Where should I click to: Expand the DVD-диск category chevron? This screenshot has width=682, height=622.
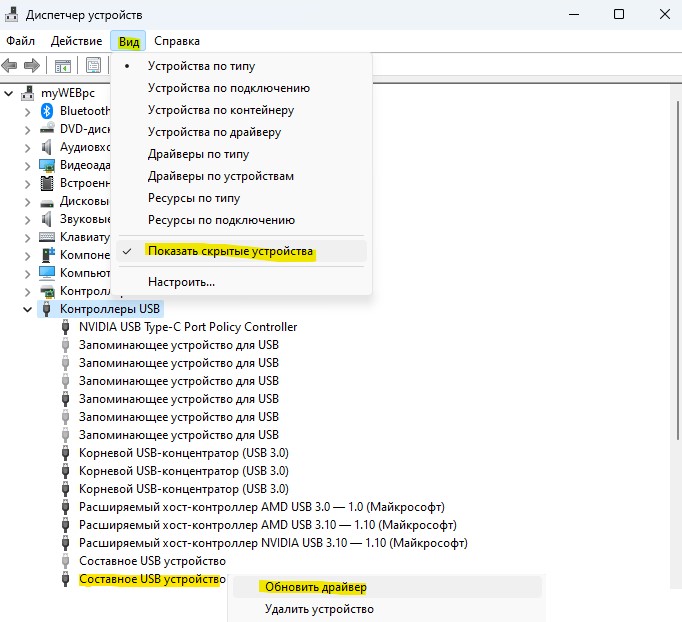[x=27, y=130]
